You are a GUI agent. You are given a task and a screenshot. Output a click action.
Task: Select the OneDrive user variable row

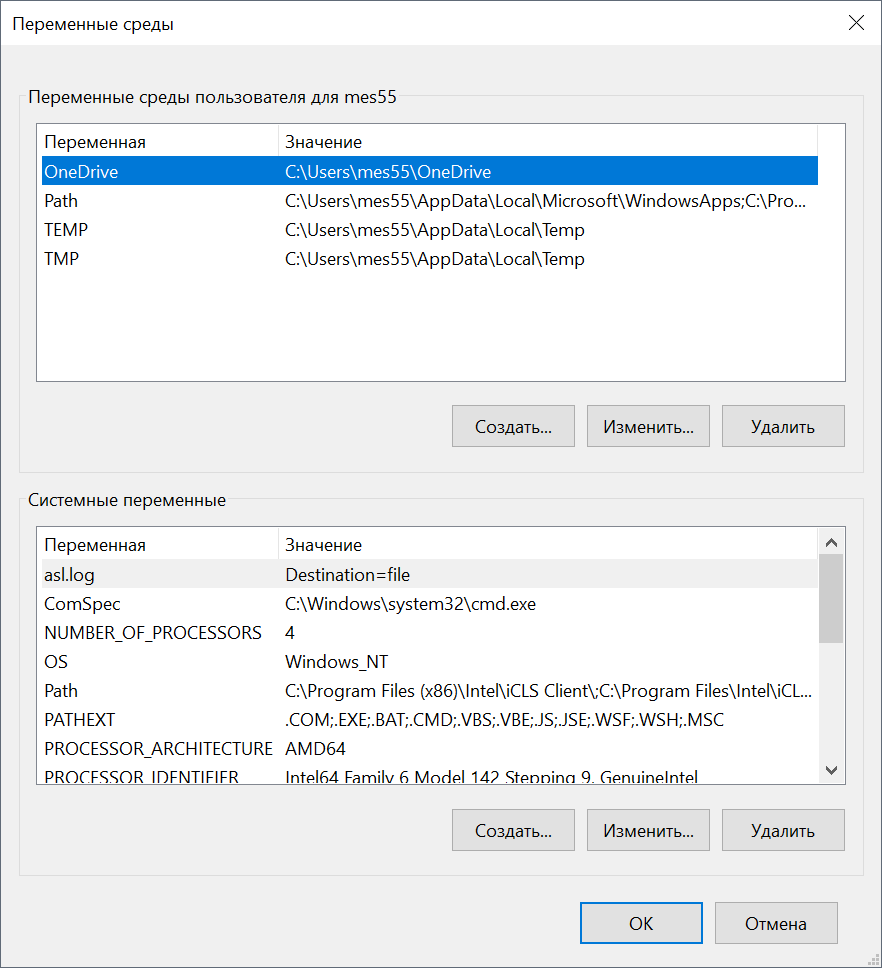coord(81,172)
